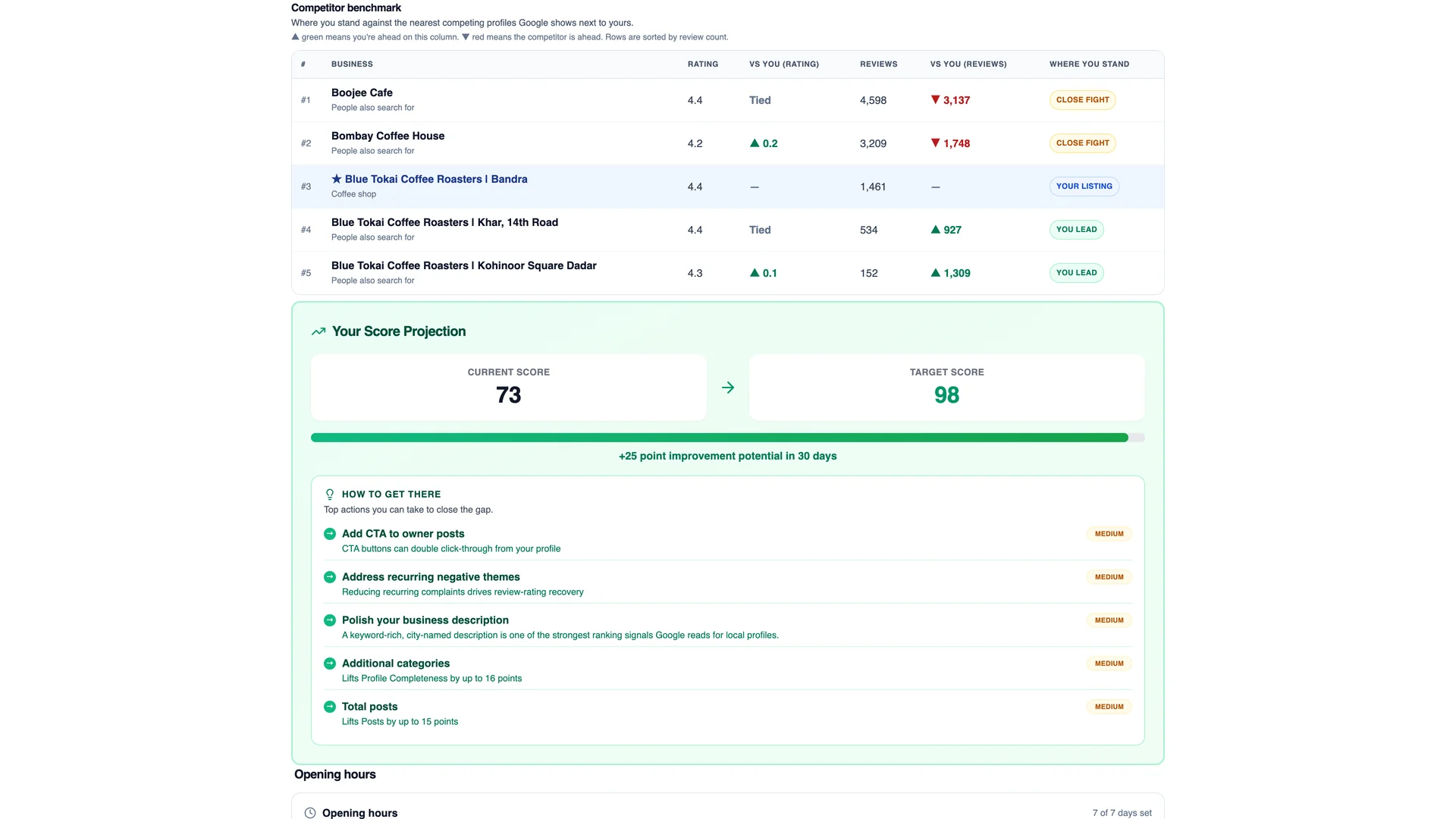Click the Competitor benchmark heading
Viewport: 1456px width, 819px height.
pyautogui.click(x=346, y=8)
